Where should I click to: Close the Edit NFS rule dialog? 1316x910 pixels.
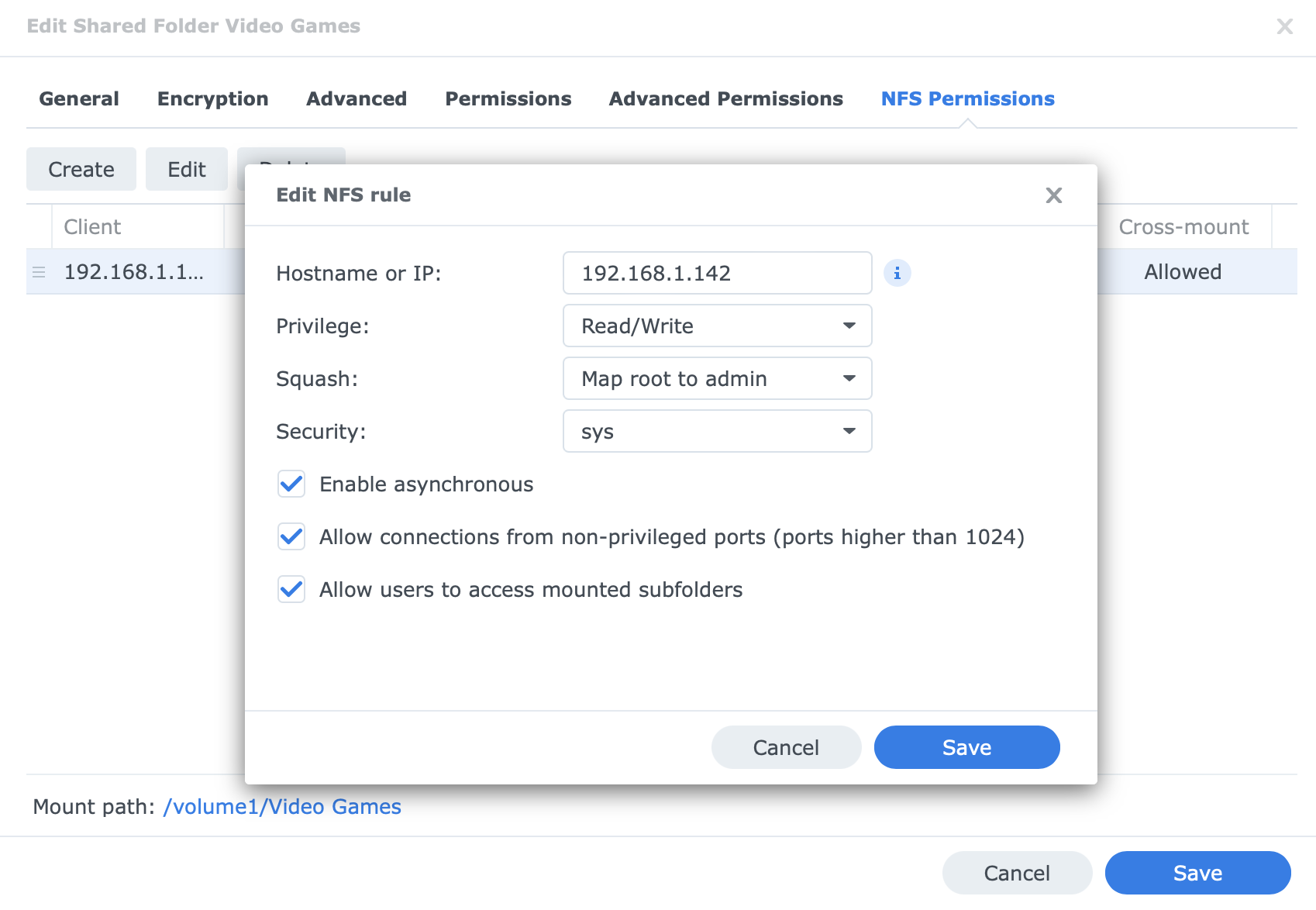(1053, 195)
